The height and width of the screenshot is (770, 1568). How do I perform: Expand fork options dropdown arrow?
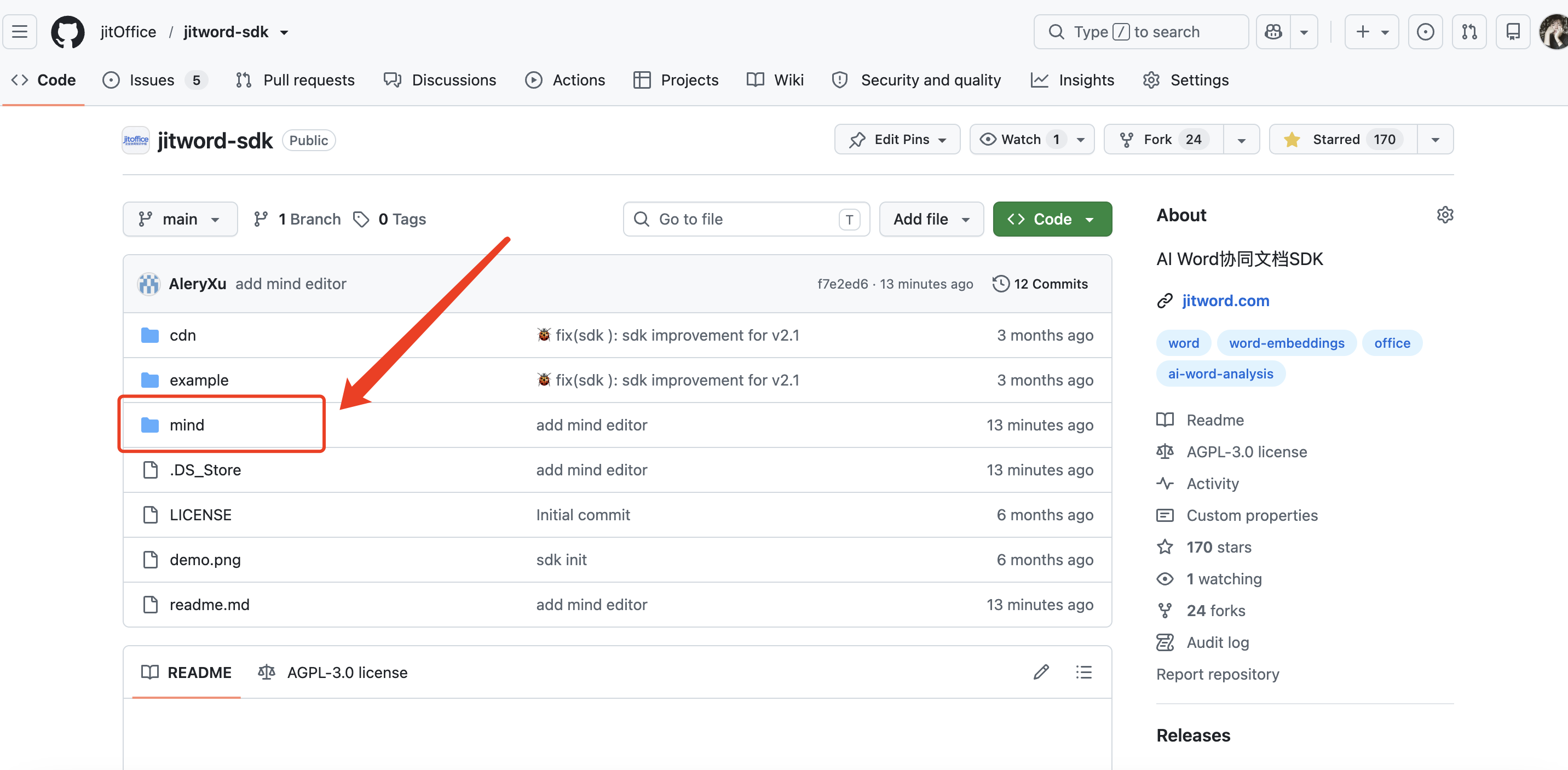click(1241, 140)
